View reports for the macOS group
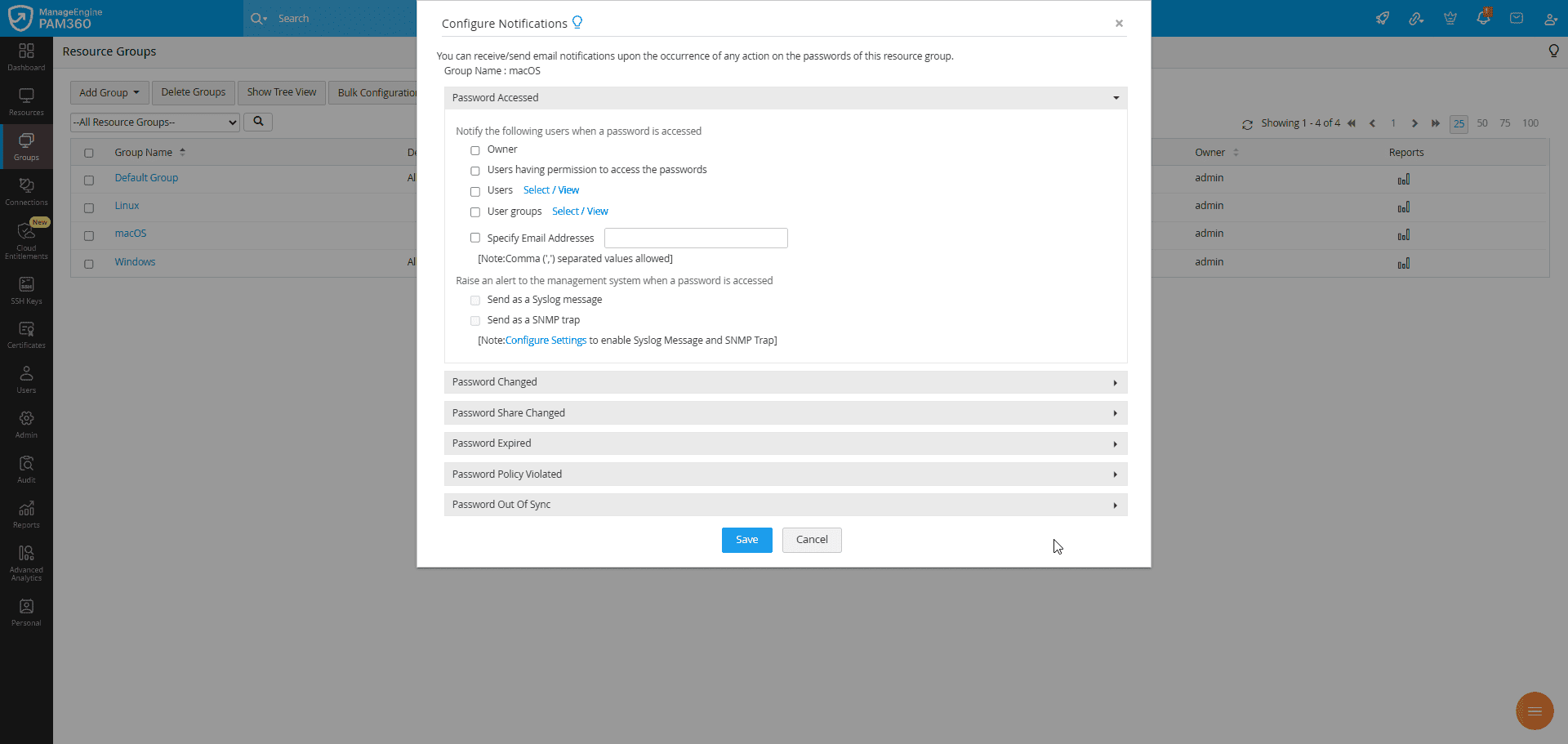The height and width of the screenshot is (744, 1568). pos(1404,234)
